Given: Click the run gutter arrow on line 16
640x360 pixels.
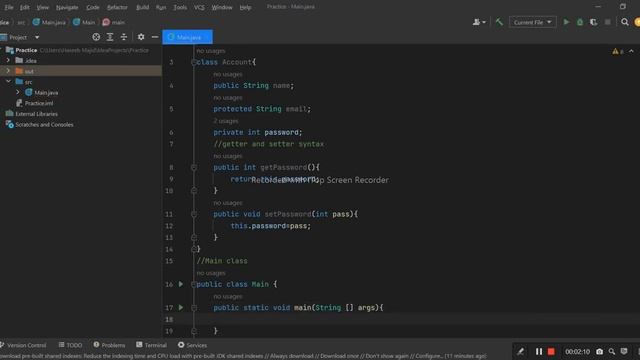Looking at the screenshot, I should [181, 284].
